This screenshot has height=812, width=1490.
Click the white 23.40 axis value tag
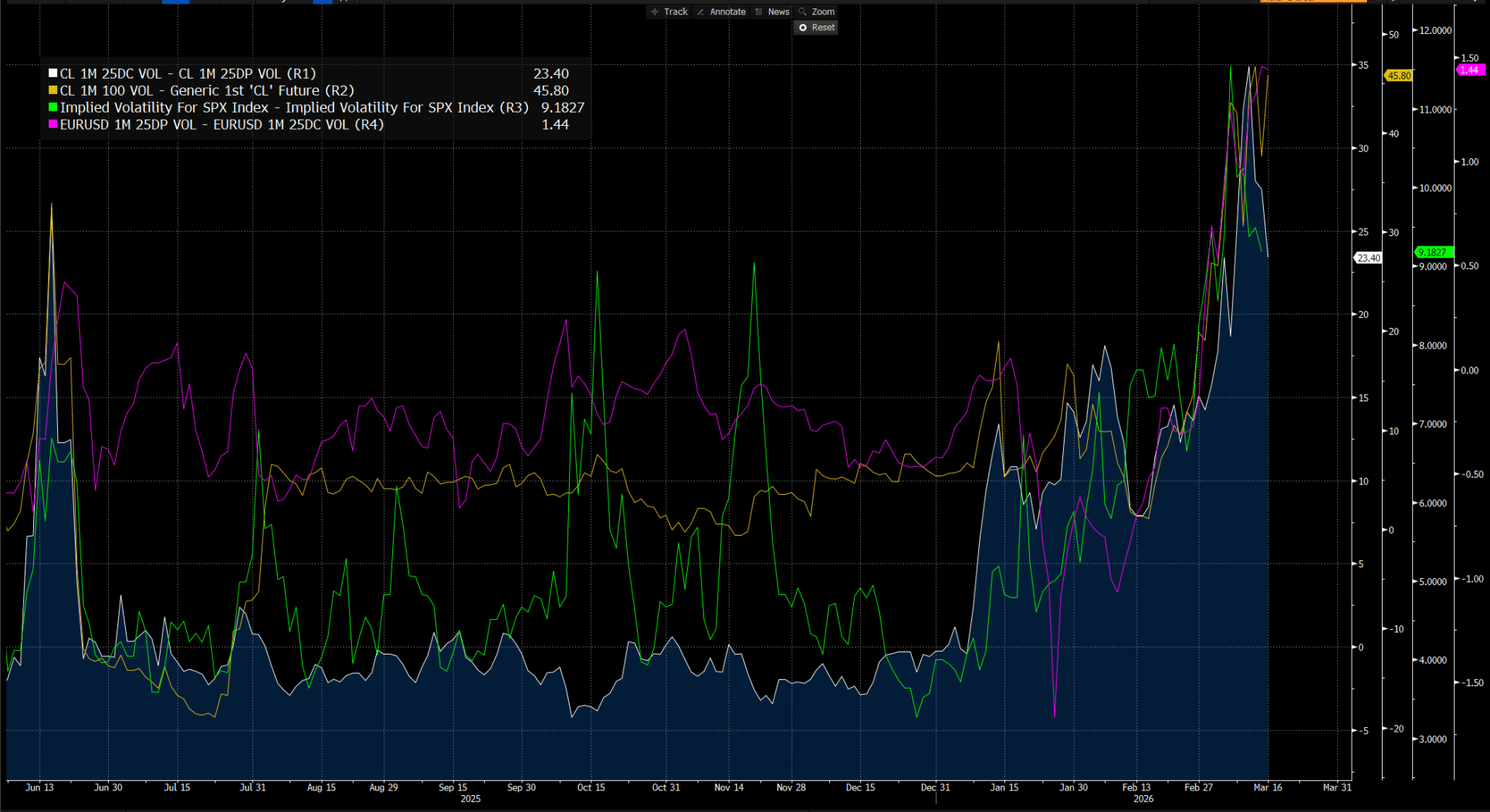tap(1369, 259)
